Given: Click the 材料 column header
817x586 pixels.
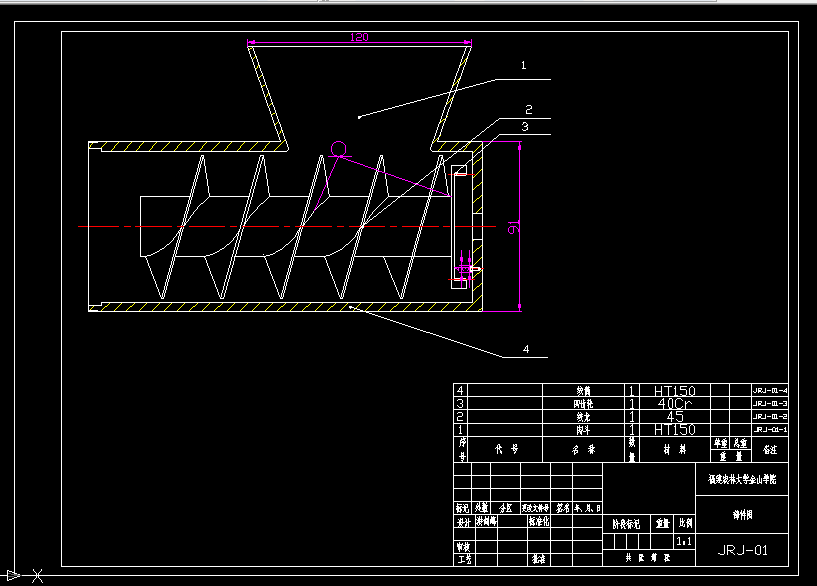Looking at the screenshot, I should click(x=675, y=450).
